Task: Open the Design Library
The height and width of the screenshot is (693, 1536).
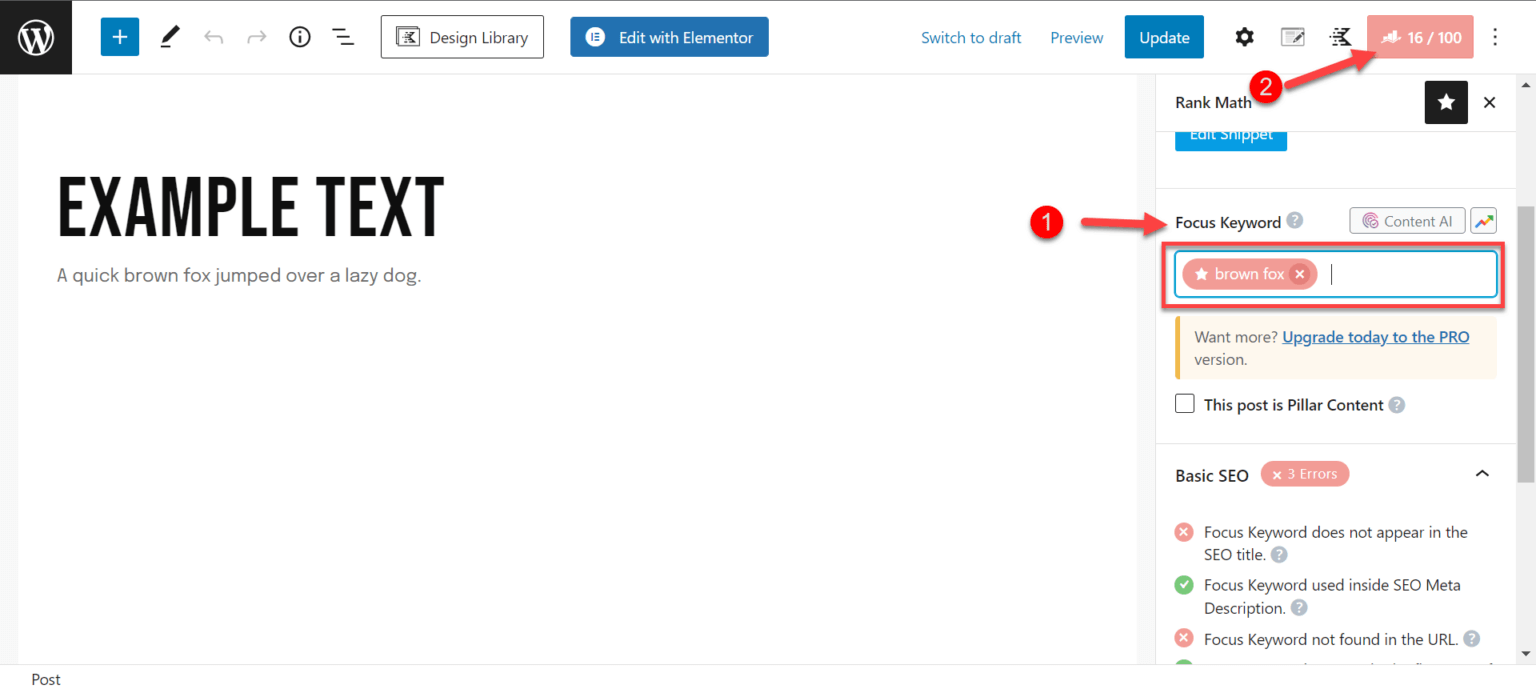Action: click(x=462, y=37)
